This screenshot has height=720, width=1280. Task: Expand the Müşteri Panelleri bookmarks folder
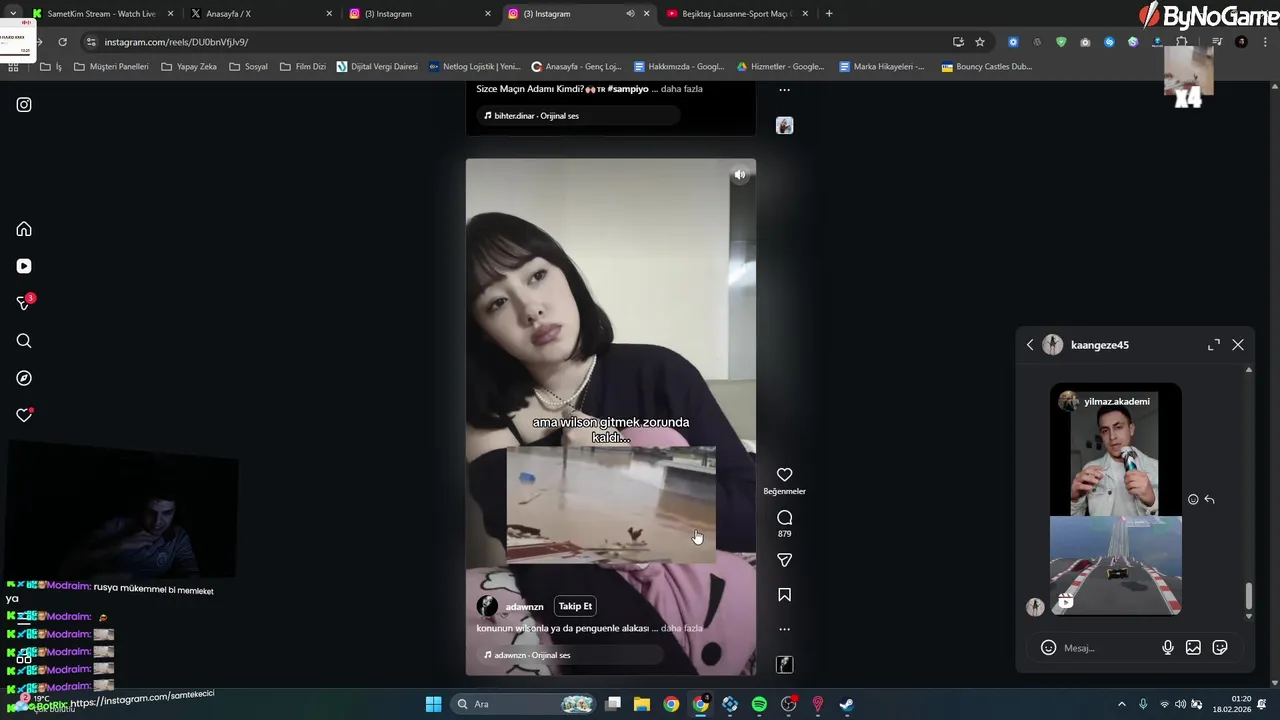[x=112, y=67]
